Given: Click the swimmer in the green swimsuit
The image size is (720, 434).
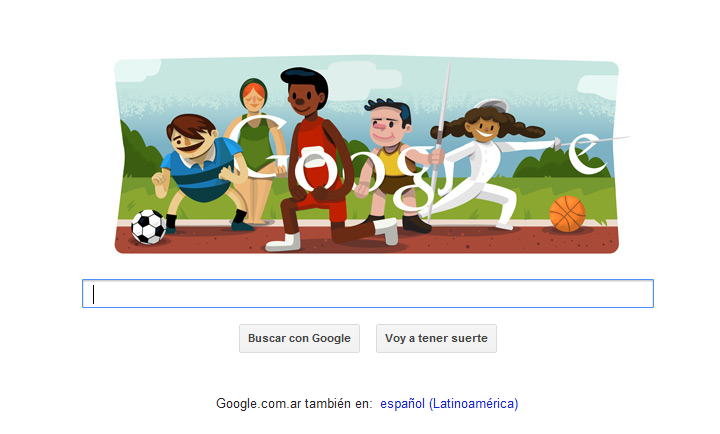Looking at the screenshot, I should pos(254,147).
